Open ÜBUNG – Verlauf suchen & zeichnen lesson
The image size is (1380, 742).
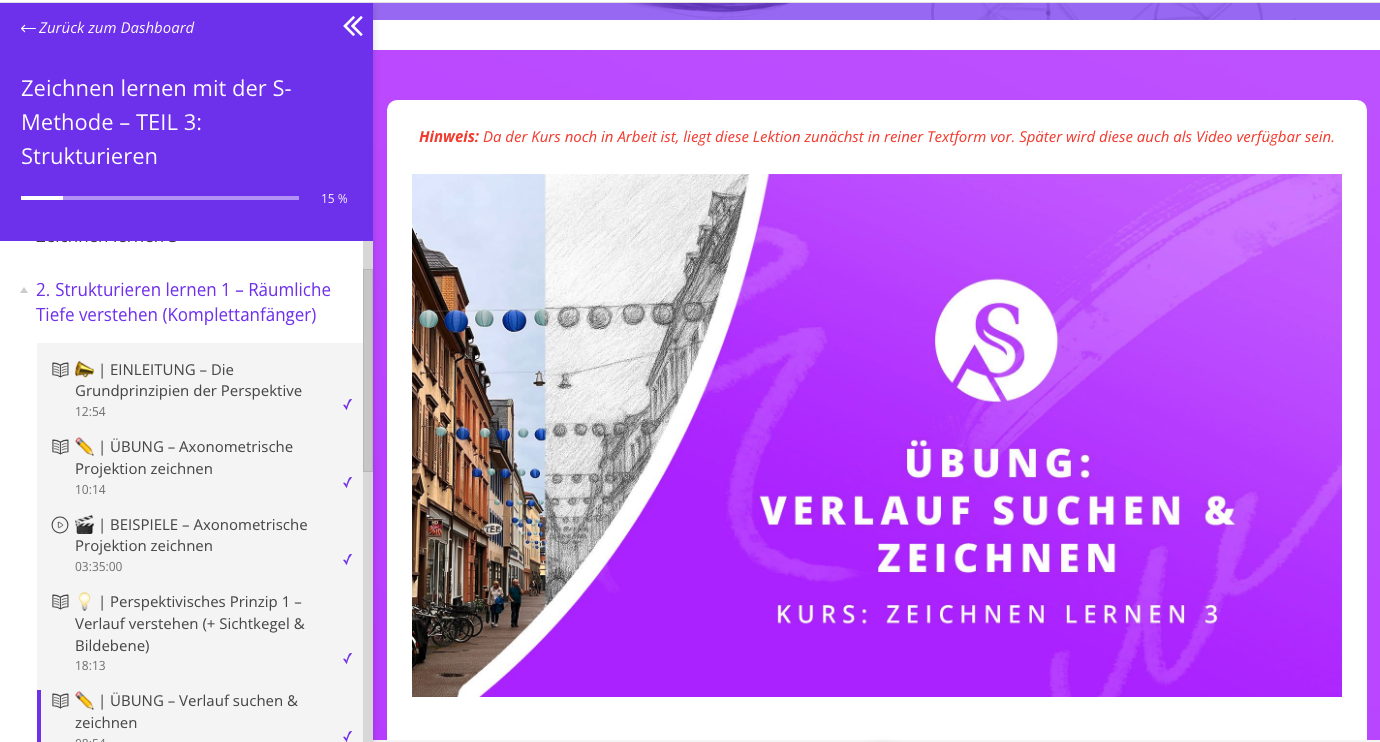pos(186,711)
